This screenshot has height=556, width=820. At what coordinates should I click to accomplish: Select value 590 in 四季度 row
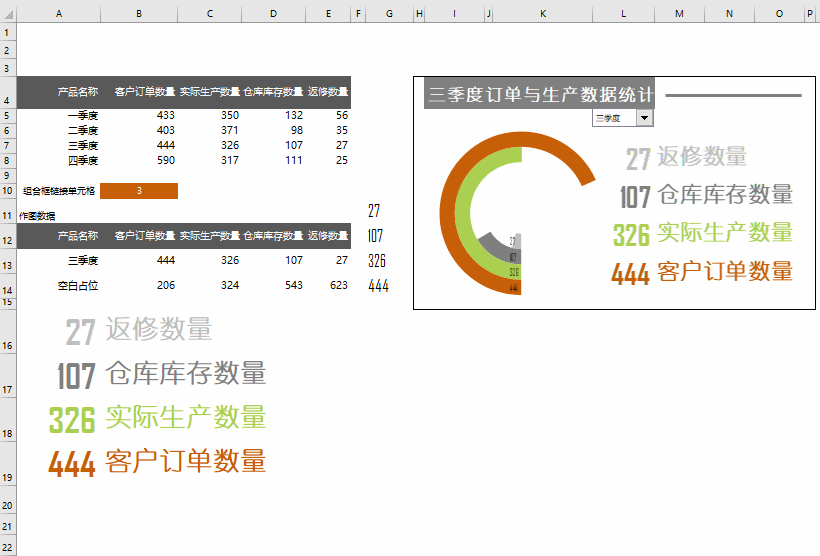coord(166,161)
